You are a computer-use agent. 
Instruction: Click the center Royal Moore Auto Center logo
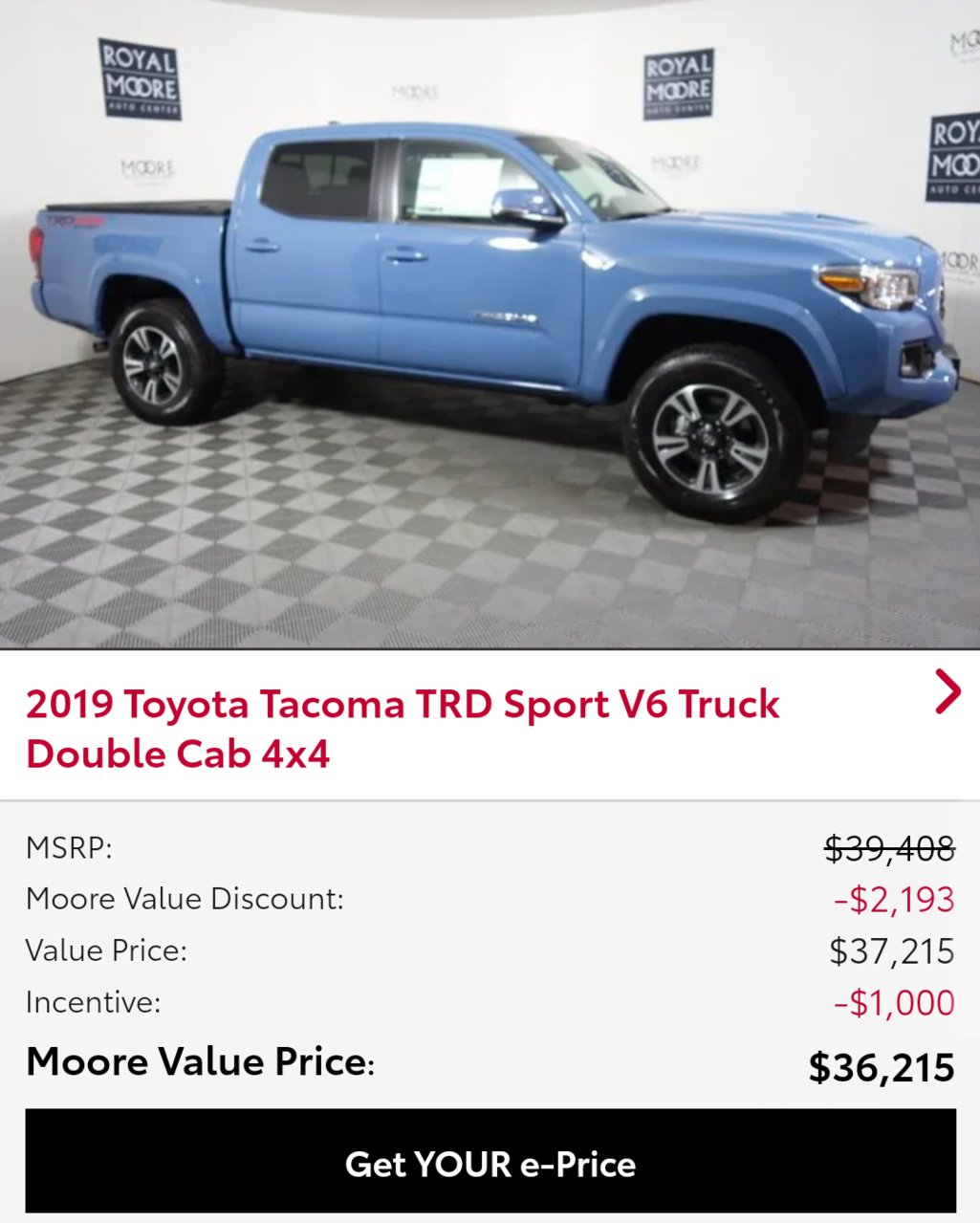click(x=679, y=84)
